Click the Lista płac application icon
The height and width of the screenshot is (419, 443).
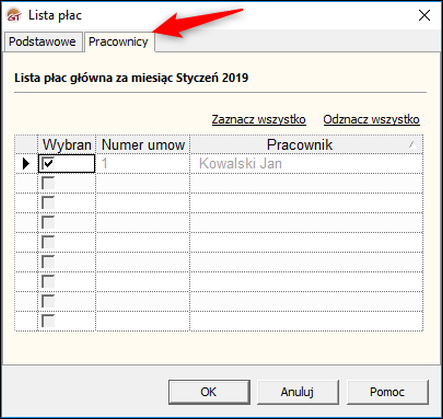[x=14, y=15]
